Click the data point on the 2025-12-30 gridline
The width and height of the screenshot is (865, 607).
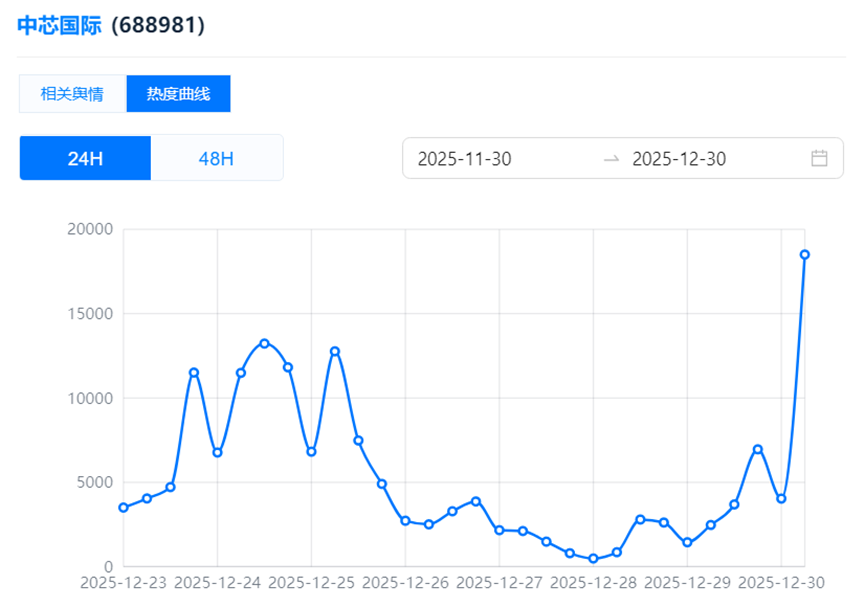click(781, 499)
